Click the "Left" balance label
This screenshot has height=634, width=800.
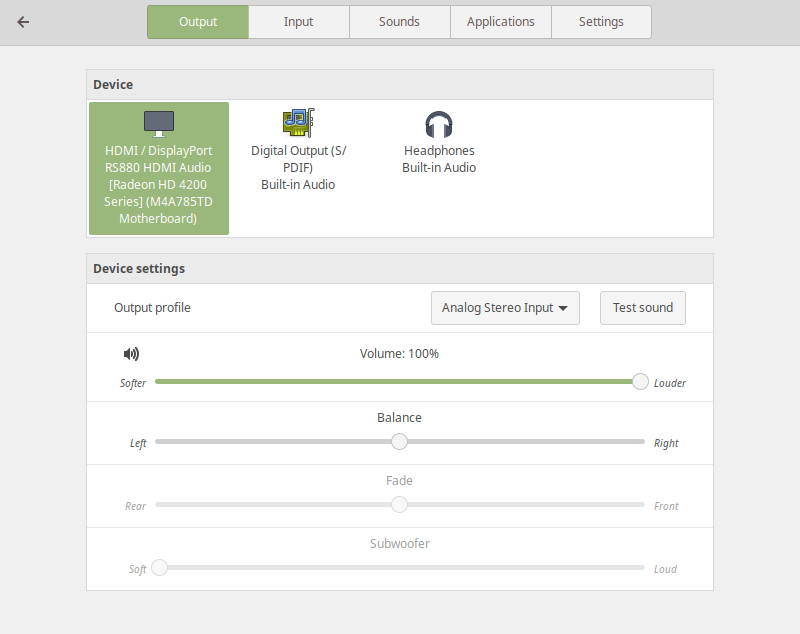(138, 443)
